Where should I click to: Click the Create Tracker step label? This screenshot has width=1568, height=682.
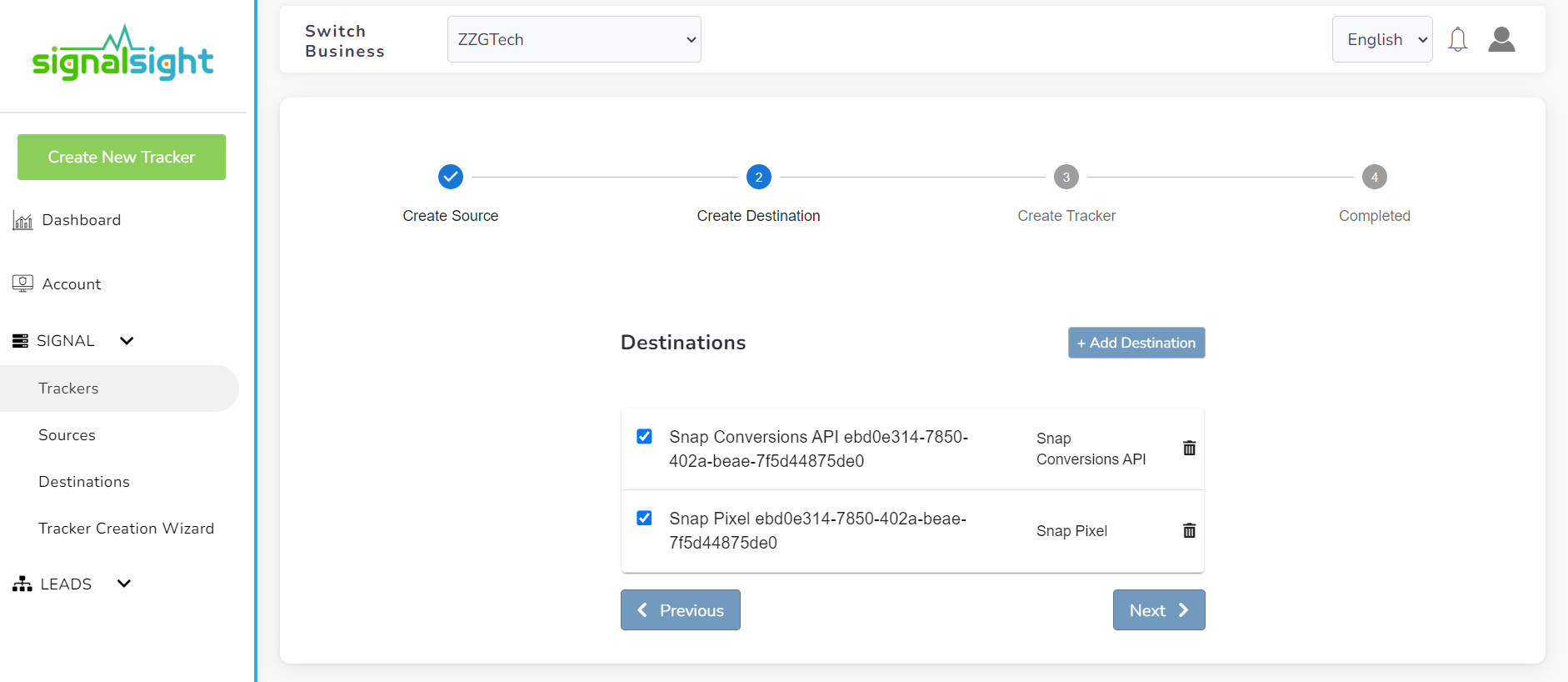tap(1066, 216)
